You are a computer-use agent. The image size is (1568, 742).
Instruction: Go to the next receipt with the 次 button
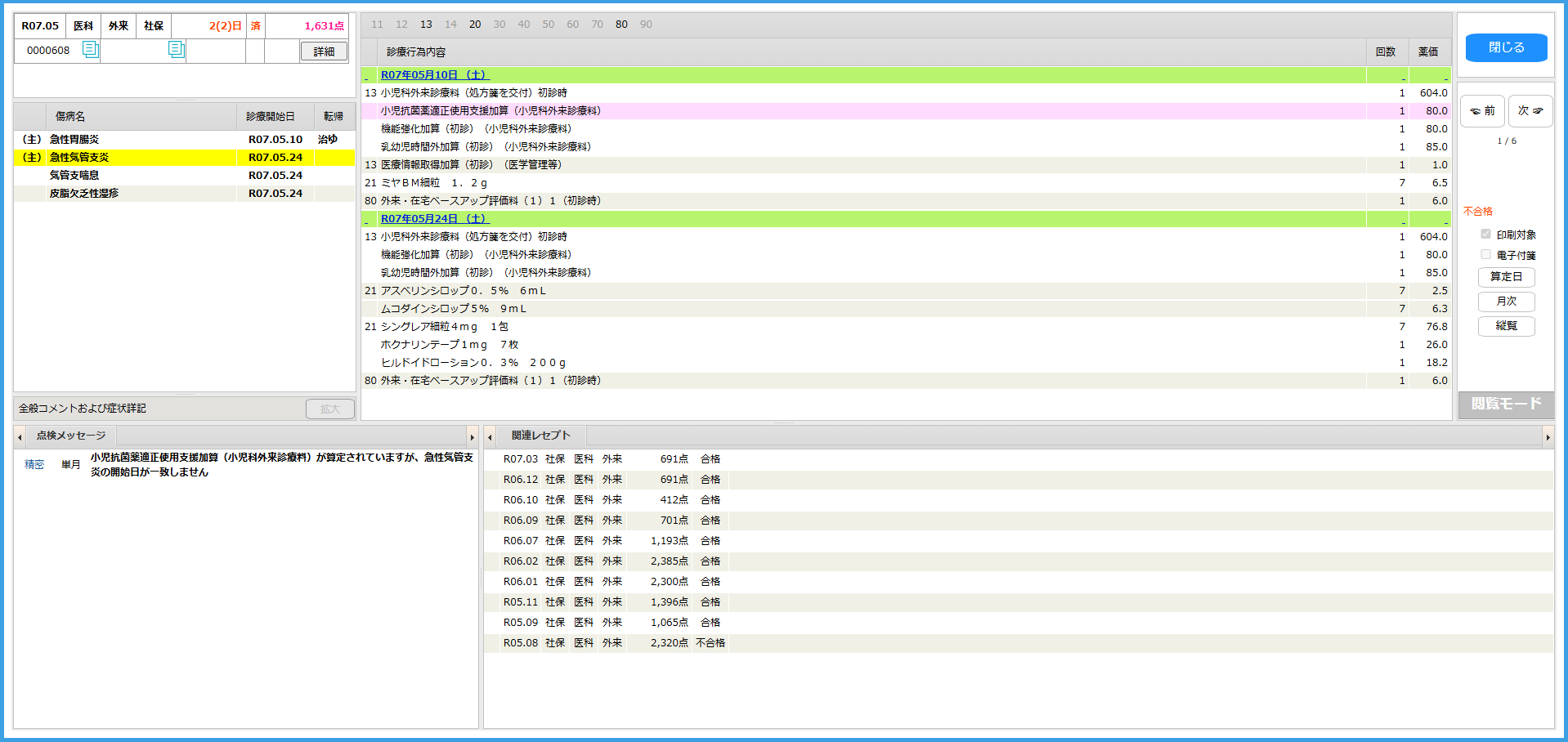[1530, 111]
